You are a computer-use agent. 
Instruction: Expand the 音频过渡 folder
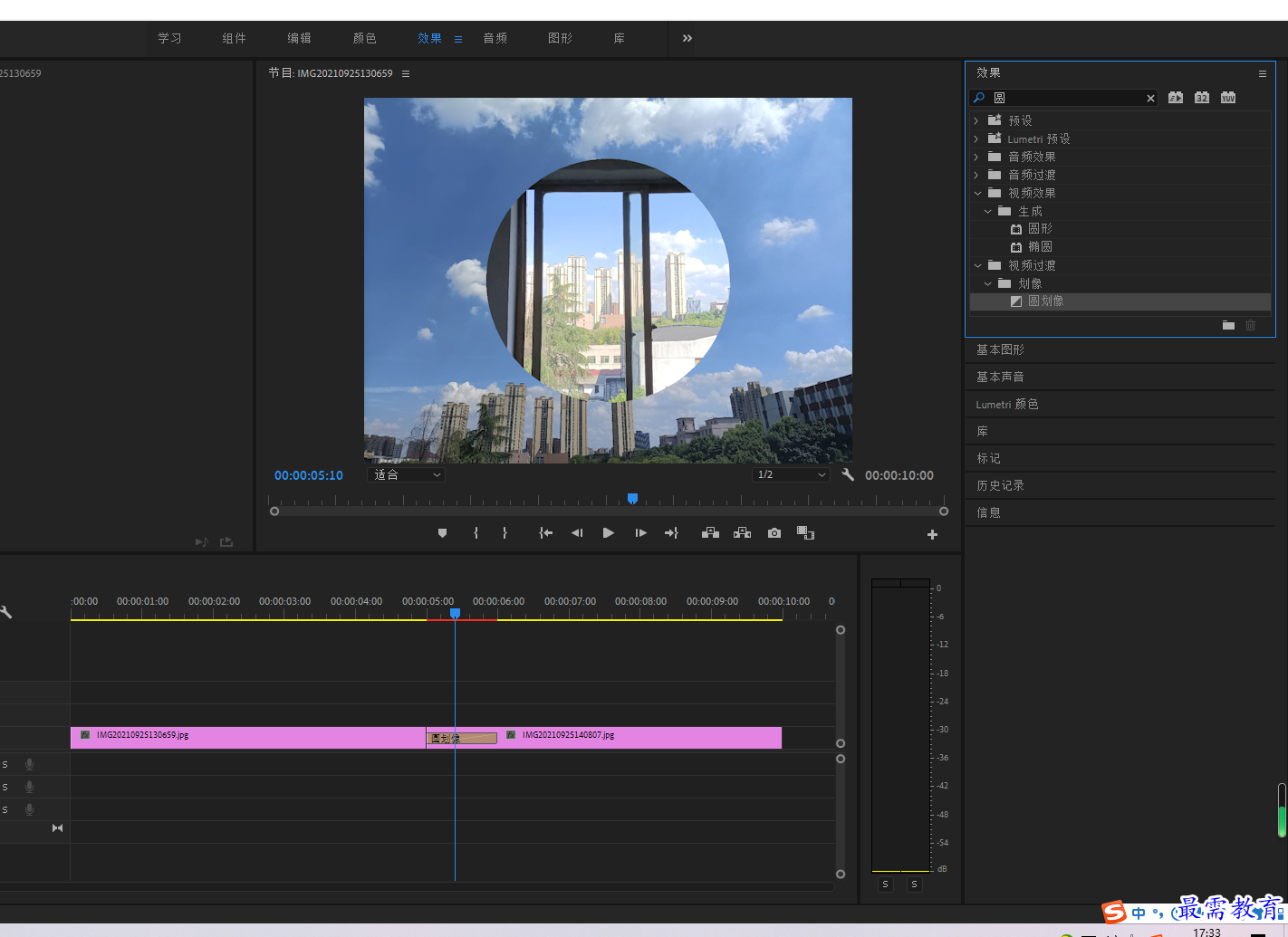click(x=976, y=175)
